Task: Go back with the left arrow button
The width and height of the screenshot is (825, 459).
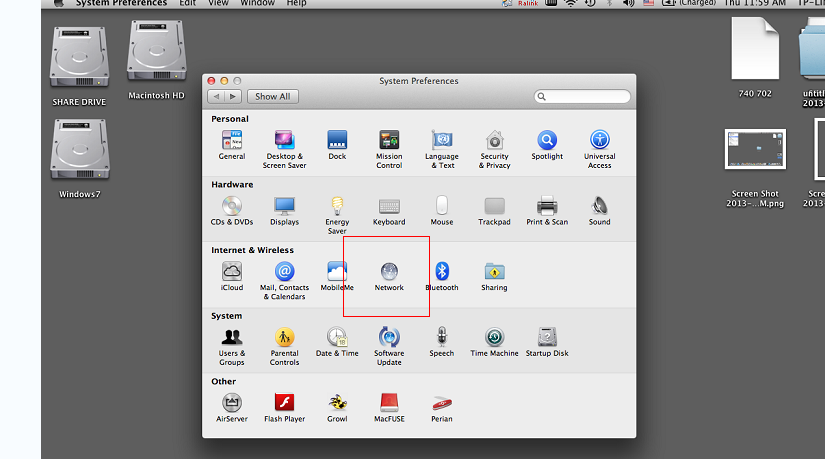Action: click(x=216, y=96)
